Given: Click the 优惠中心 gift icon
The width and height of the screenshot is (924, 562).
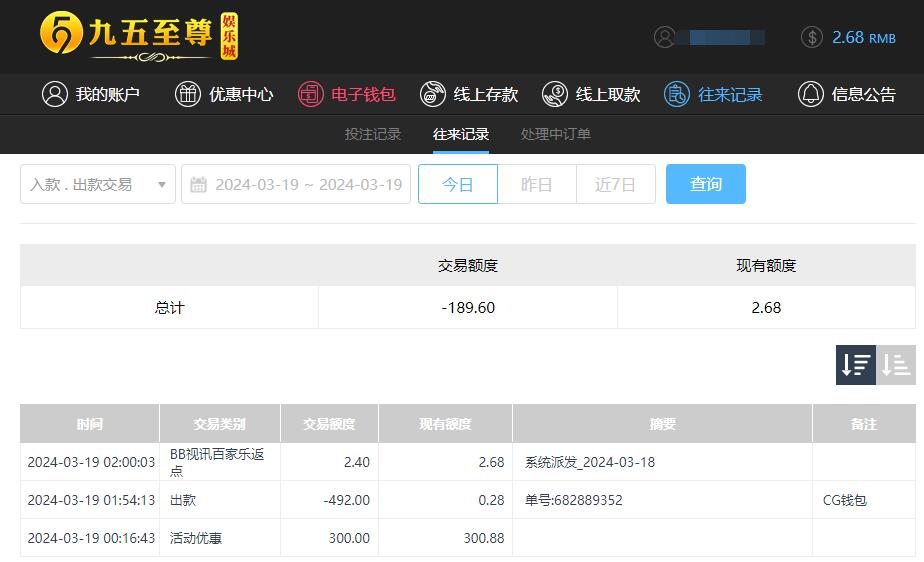Looking at the screenshot, I should tap(188, 94).
